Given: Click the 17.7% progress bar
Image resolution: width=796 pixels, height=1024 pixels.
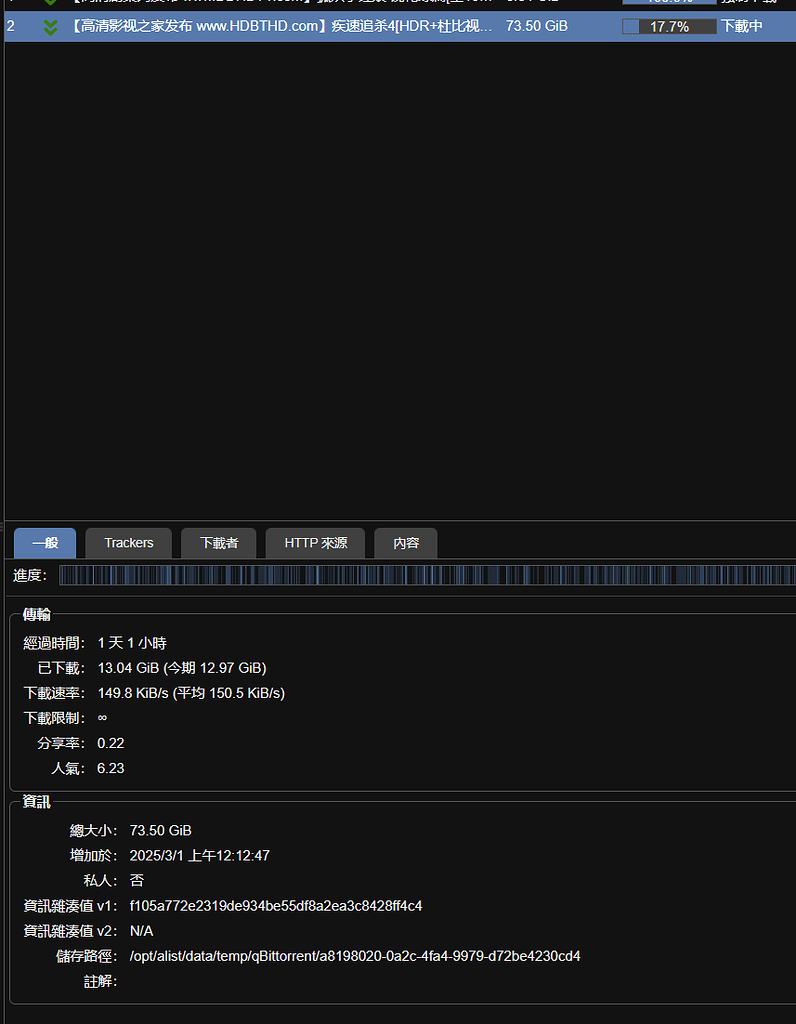Looking at the screenshot, I should pos(669,27).
